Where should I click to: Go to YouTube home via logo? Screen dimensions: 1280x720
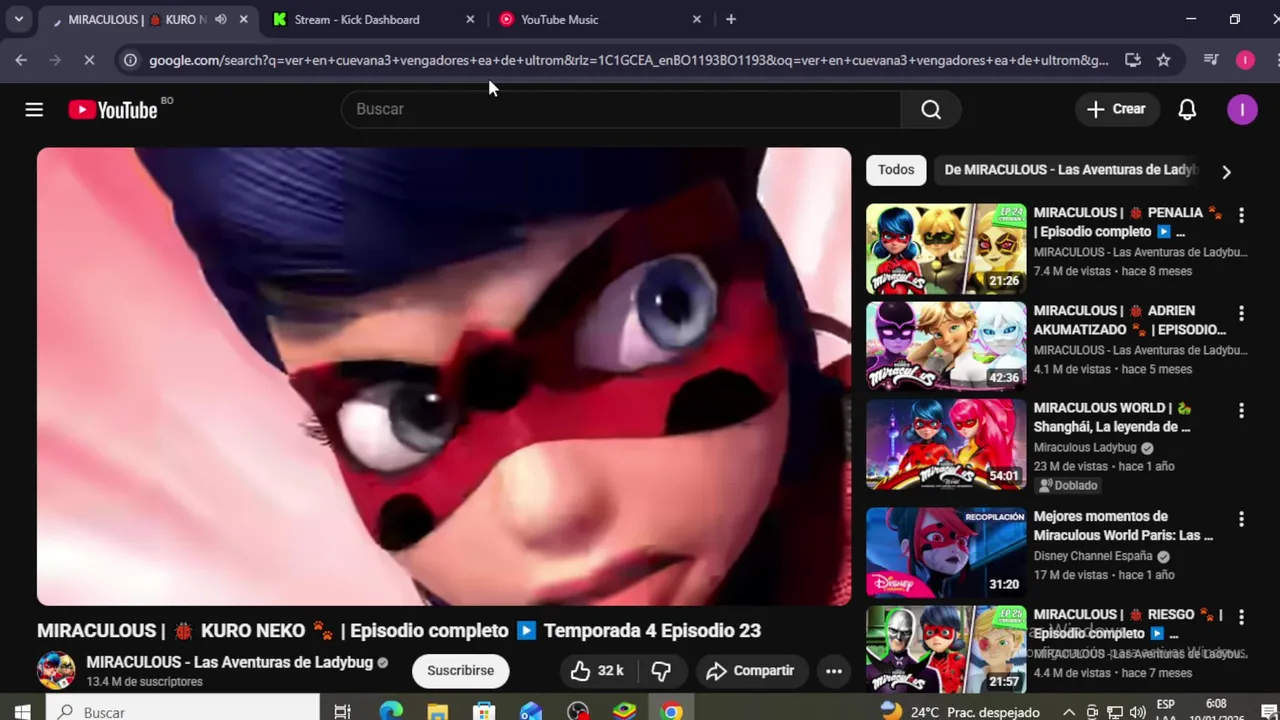(113, 110)
